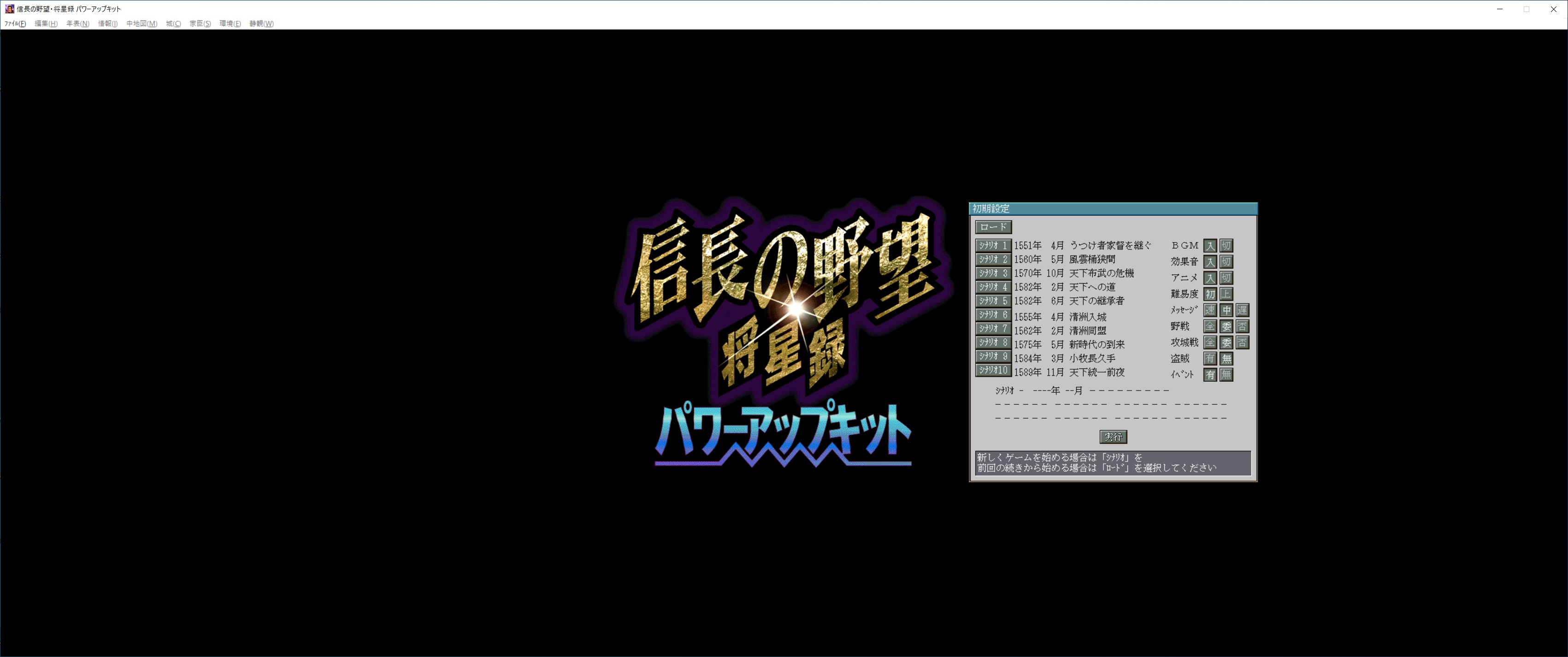Disable イベント events with 無
Image resolution: width=1568 pixels, height=657 pixels.
coord(1226,374)
